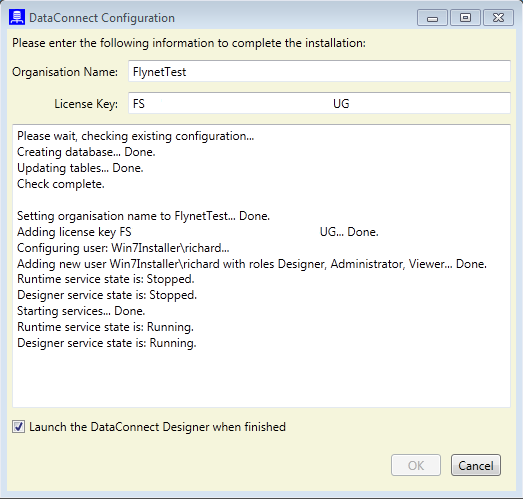
Task: Click the DataConnect app icon in title bar
Action: [17, 17]
